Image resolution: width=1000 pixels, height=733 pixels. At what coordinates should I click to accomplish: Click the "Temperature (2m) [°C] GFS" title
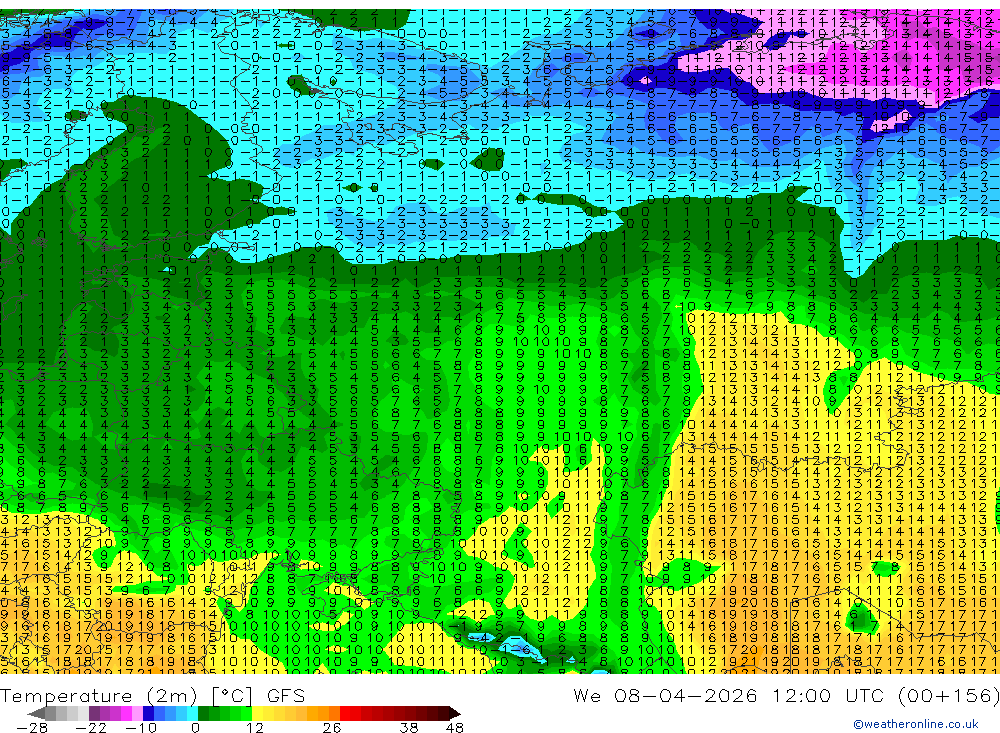(152, 695)
